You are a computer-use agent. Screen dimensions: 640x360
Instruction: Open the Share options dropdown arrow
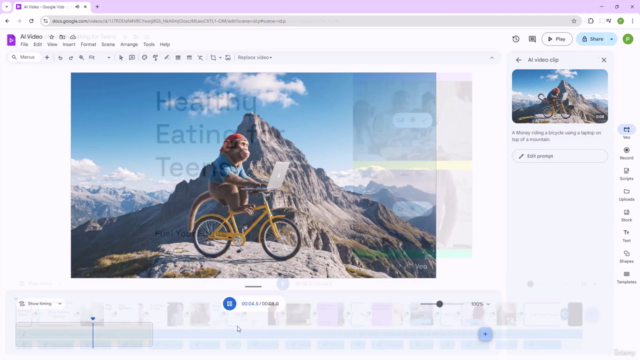coord(611,39)
